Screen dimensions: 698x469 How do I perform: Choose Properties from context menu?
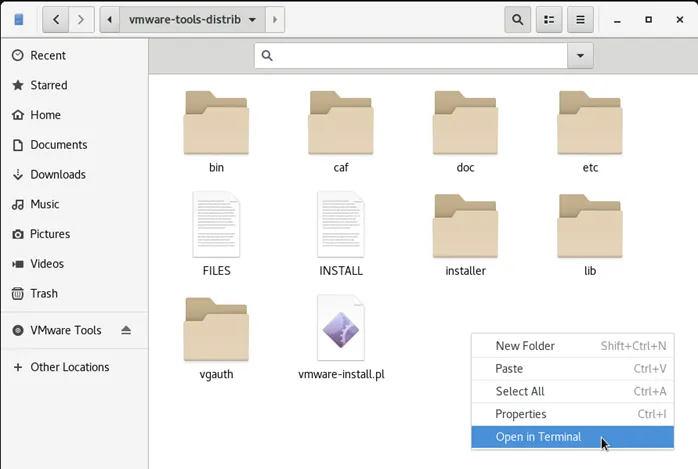tap(572, 414)
